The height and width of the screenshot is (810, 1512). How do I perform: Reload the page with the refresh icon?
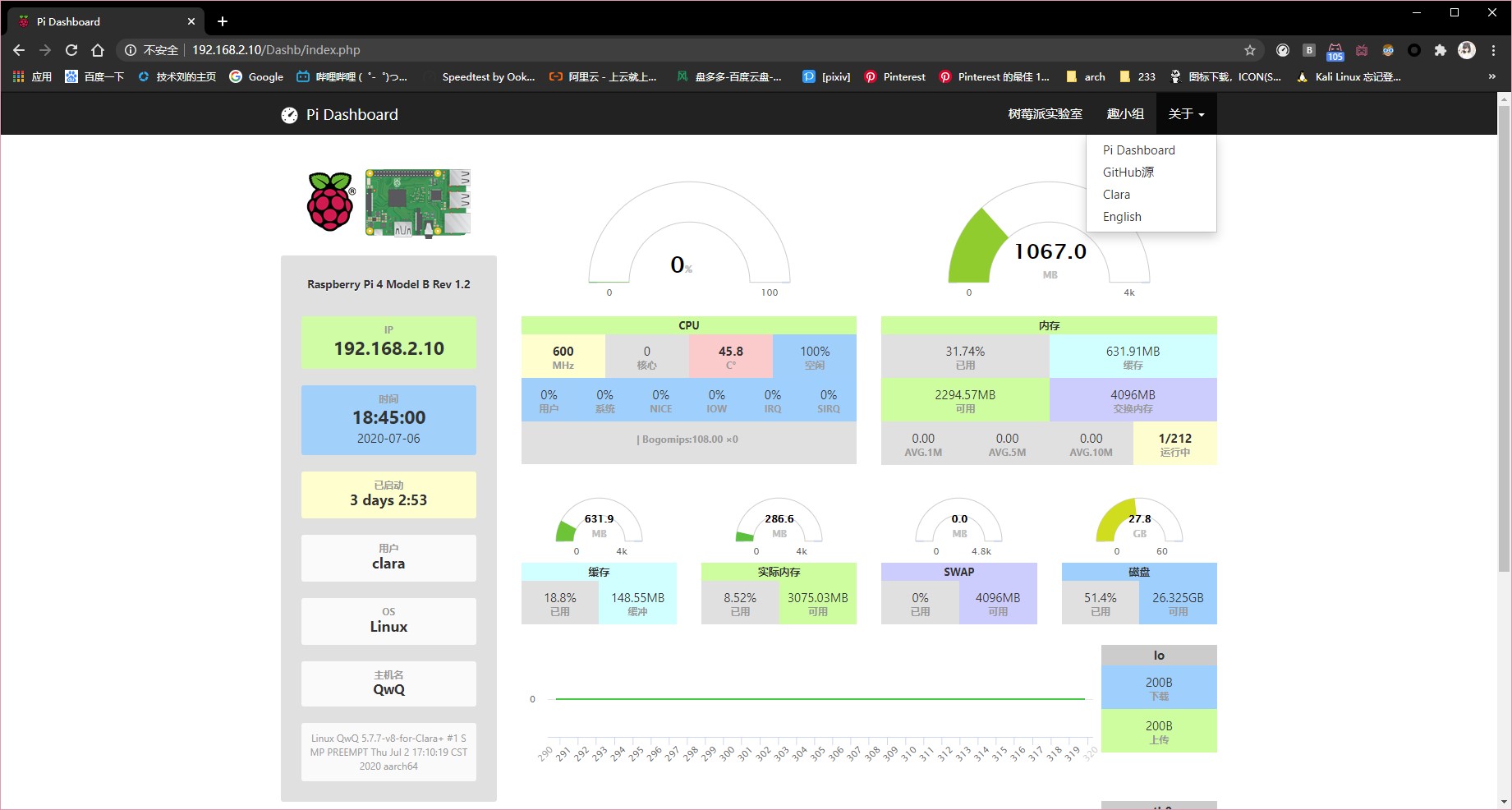71,50
